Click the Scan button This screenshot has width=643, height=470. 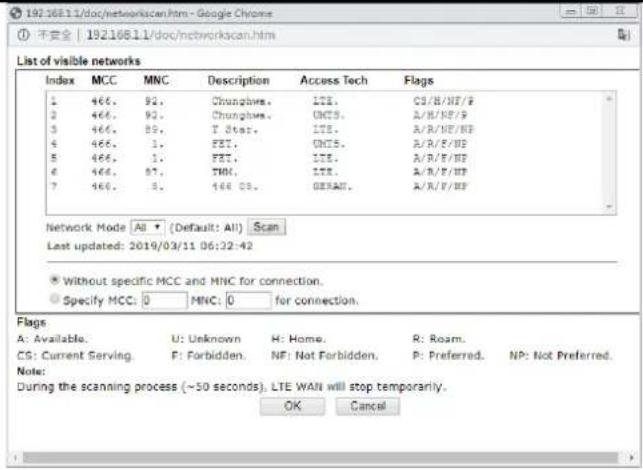(x=267, y=227)
